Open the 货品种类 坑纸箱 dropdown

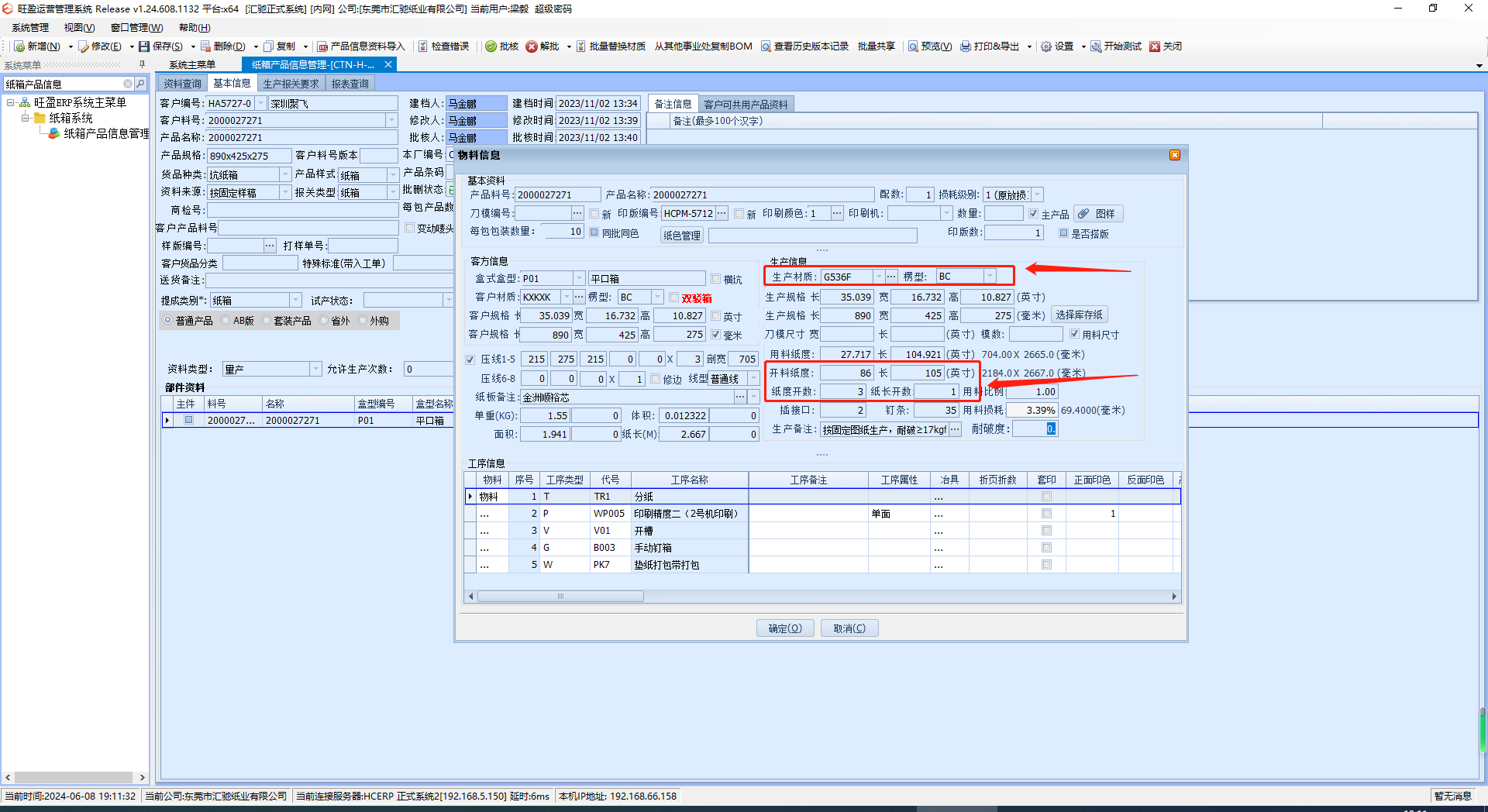(285, 174)
